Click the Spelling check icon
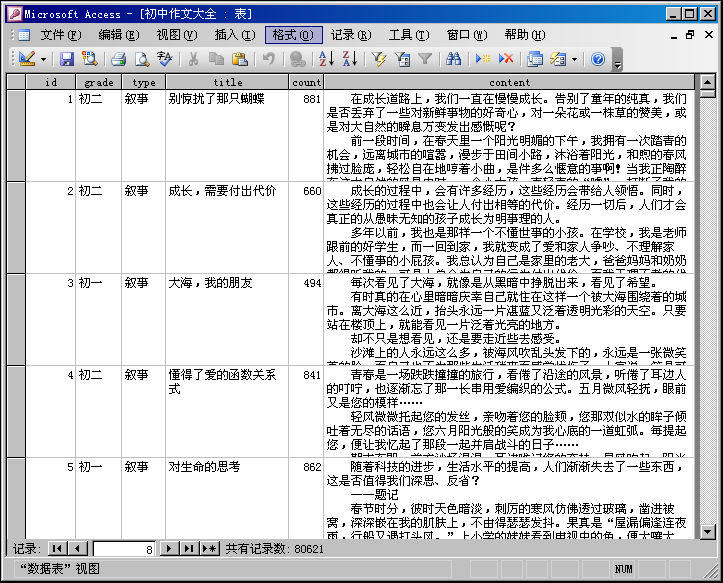Viewport: 723px width, 583px height. [x=165, y=59]
